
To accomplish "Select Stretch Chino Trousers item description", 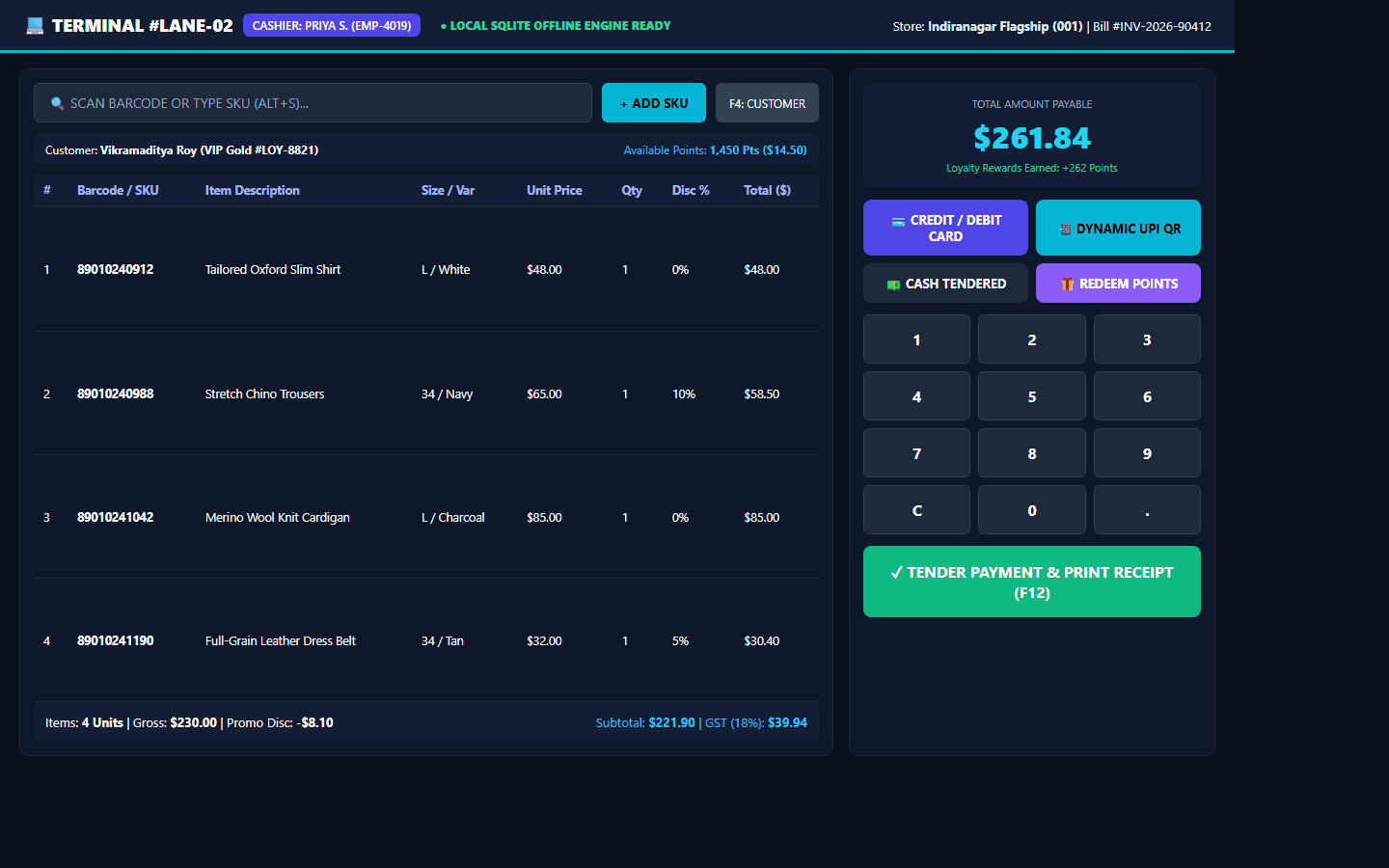I will [264, 394].
